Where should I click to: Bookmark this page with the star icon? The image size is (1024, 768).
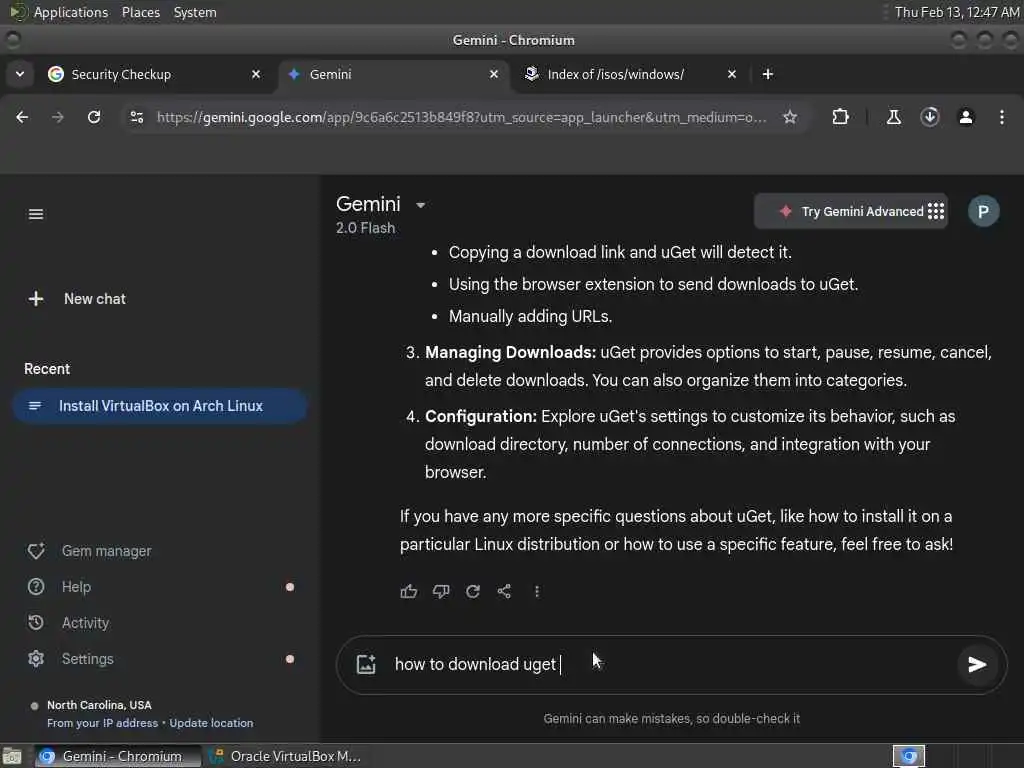point(790,117)
